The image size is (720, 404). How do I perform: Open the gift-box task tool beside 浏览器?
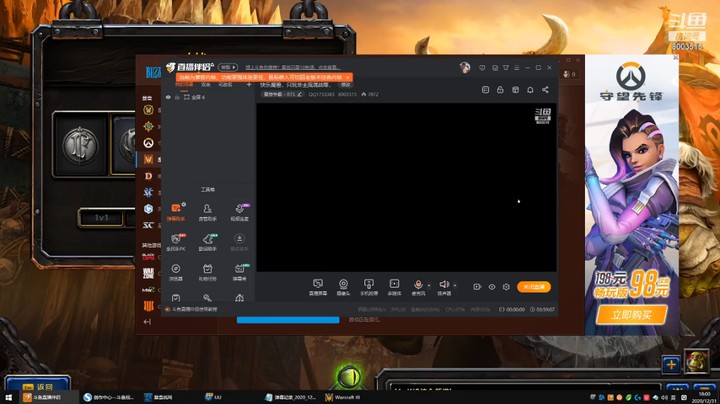[207, 272]
